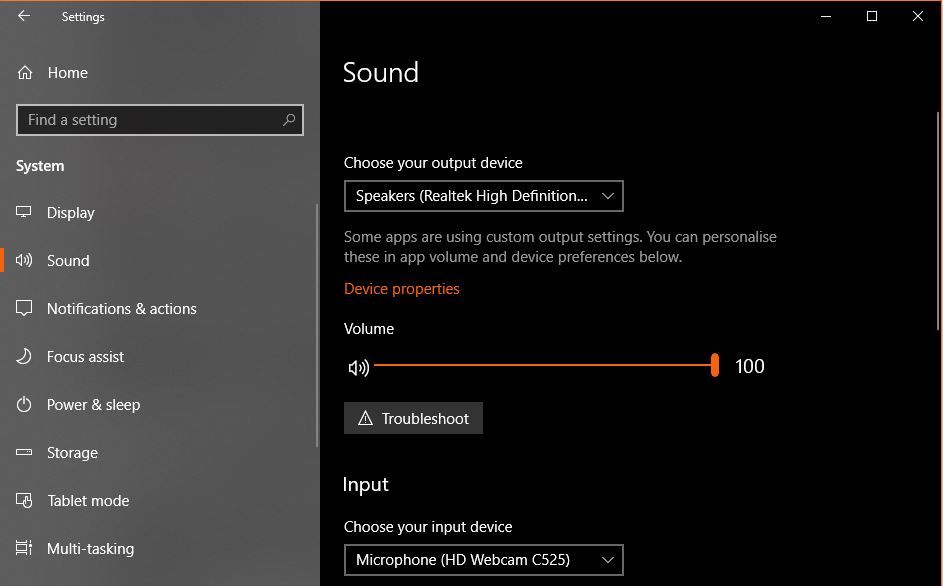Click the Multi-tasking sidebar icon
943x586 pixels.
tap(24, 548)
